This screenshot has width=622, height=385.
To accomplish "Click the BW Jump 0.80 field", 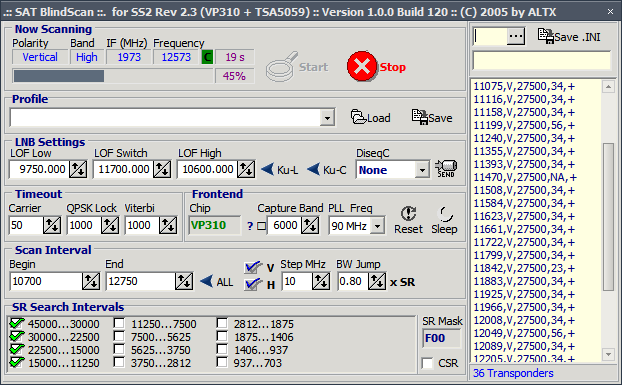I will [x=353, y=282].
